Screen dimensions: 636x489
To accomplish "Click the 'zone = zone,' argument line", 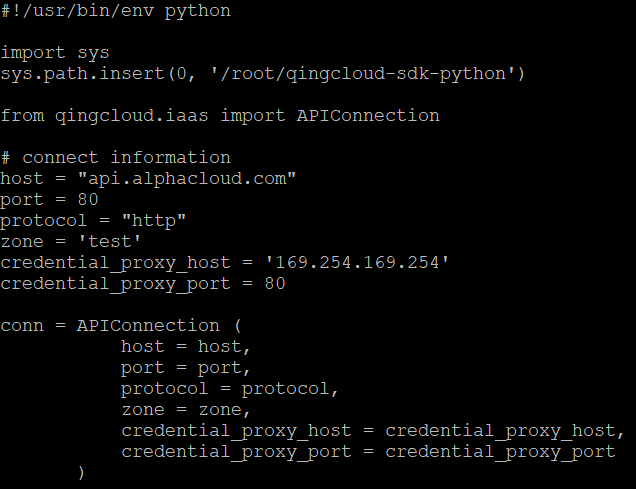I will [x=186, y=410].
